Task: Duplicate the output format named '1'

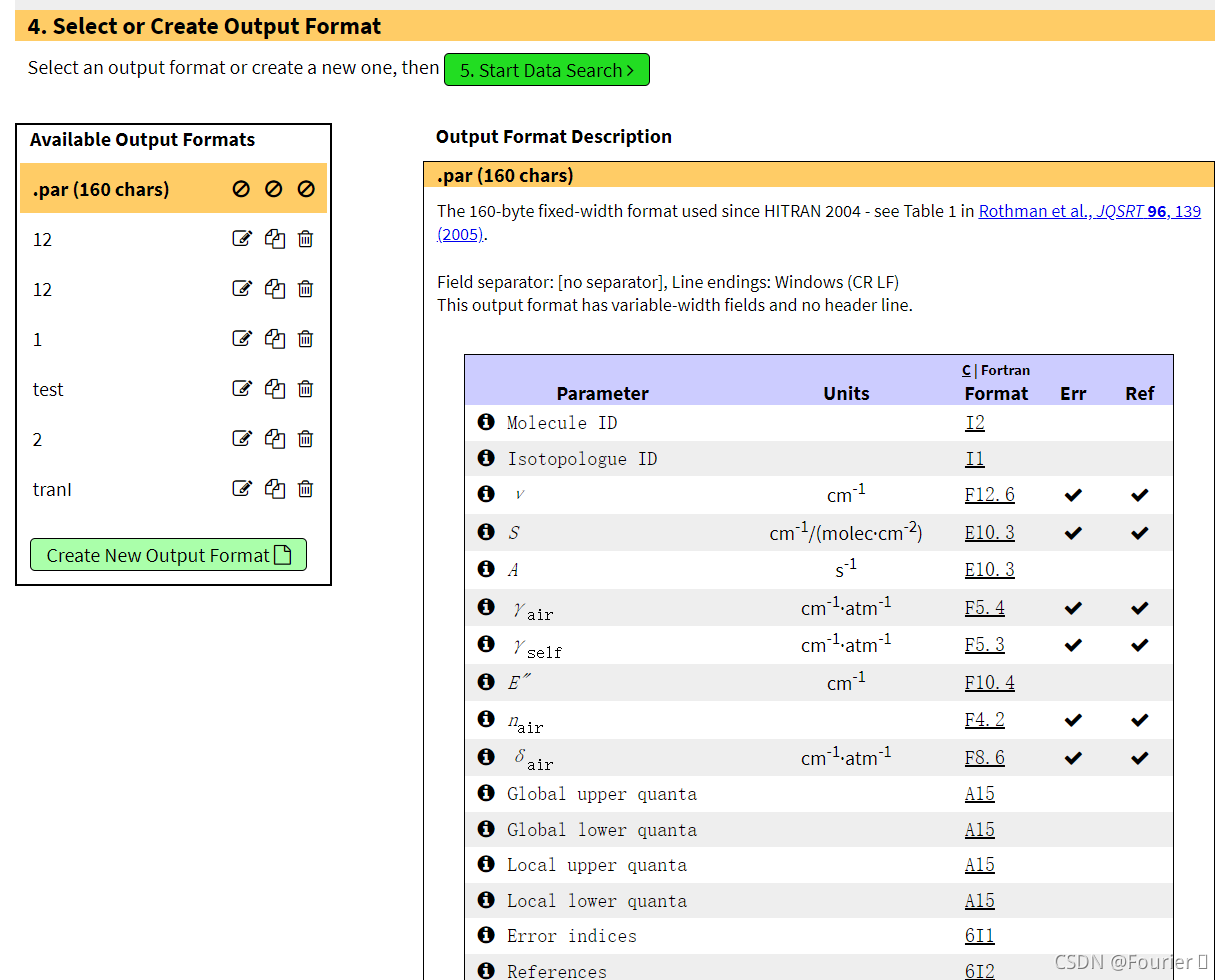Action: tap(275, 338)
